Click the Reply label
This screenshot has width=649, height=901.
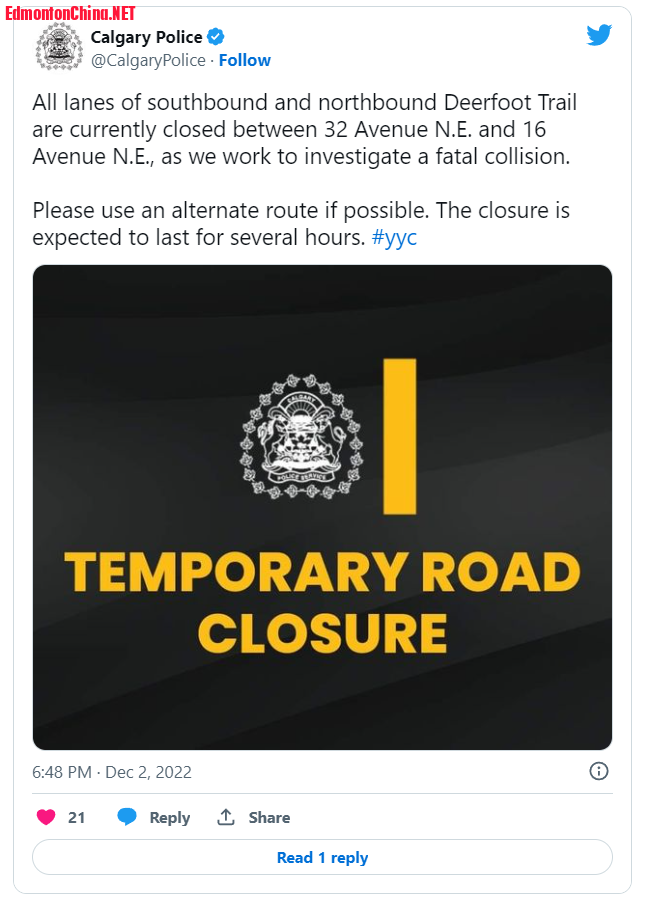(170, 817)
